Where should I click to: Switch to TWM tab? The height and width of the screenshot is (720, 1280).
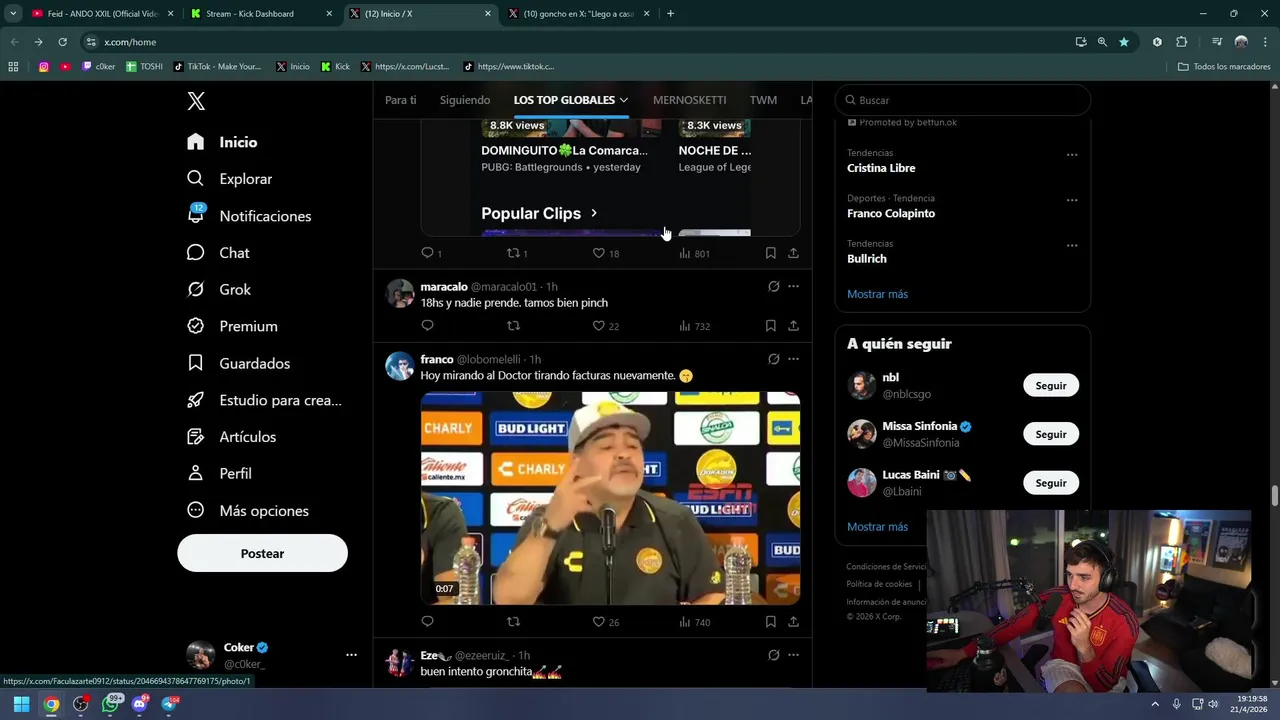tap(763, 100)
